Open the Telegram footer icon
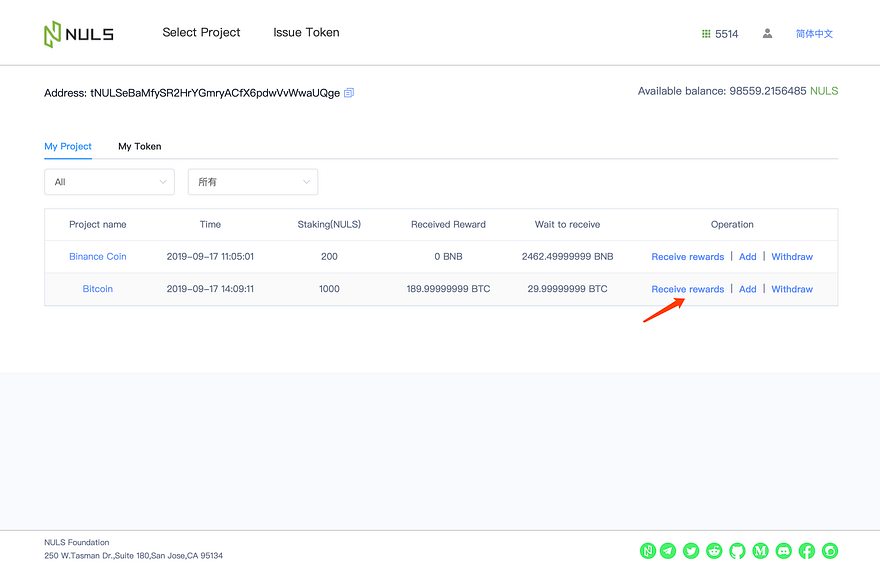Viewport: 880px width, 569px height. pos(668,550)
